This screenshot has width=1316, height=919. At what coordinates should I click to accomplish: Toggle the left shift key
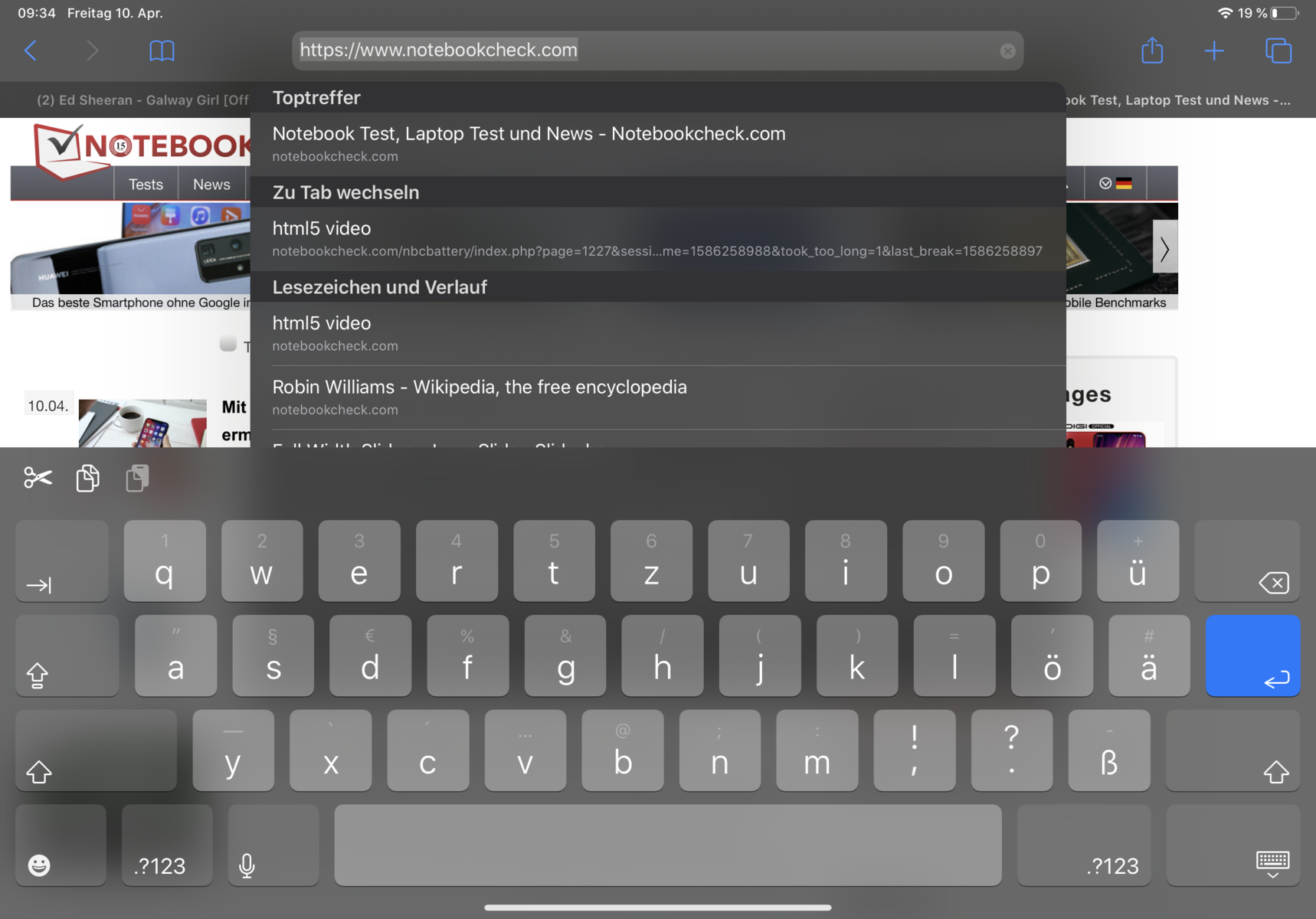[96, 751]
